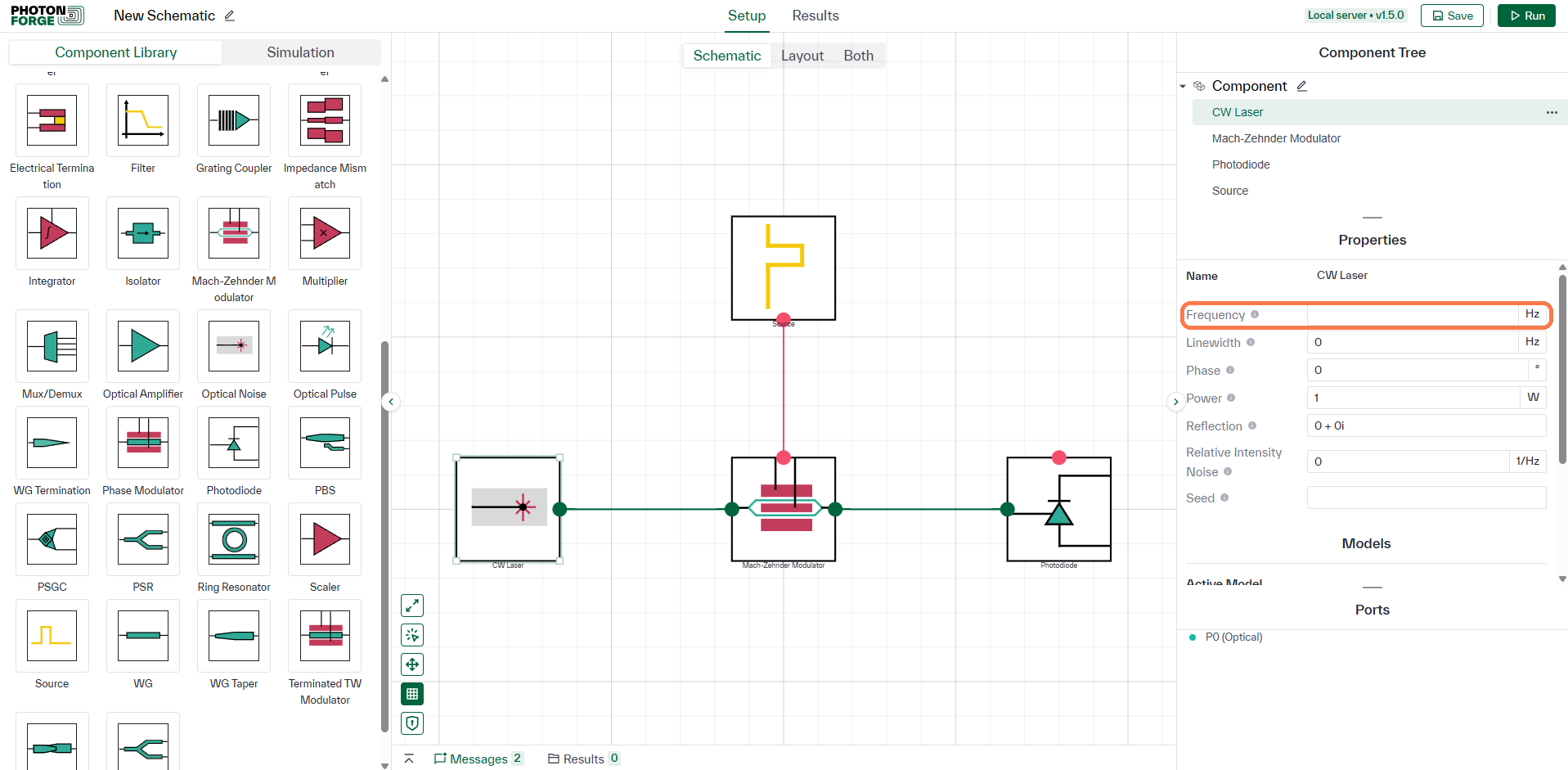Open CW Laser three-dot options
Image resolution: width=1568 pixels, height=770 pixels.
(x=1552, y=112)
